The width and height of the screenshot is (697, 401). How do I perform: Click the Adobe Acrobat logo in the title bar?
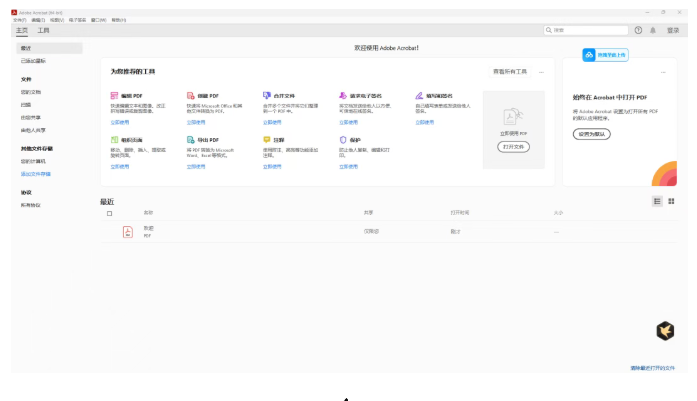click(14, 12)
